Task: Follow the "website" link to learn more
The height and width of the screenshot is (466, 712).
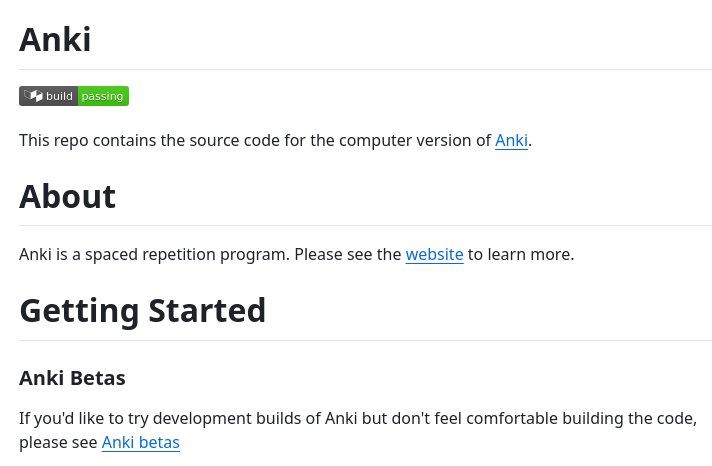Action: click(434, 254)
